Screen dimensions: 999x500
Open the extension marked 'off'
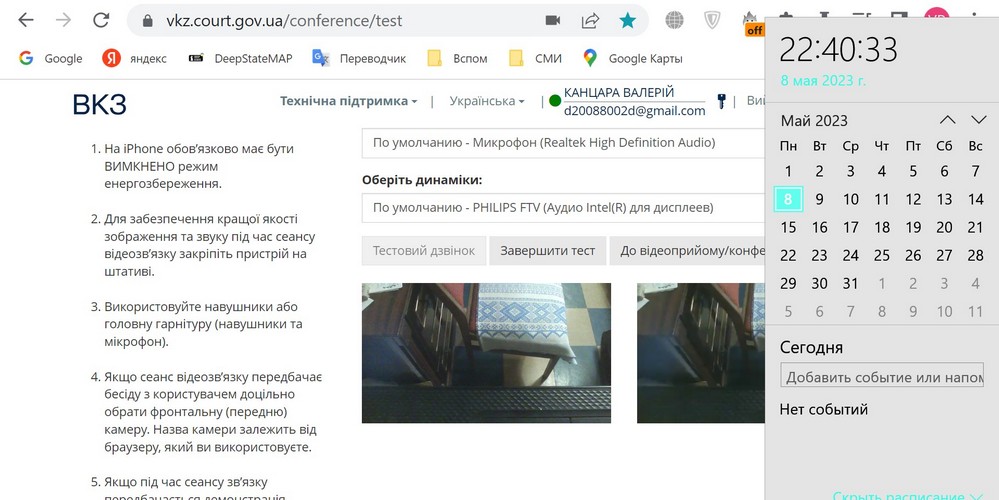(753, 24)
